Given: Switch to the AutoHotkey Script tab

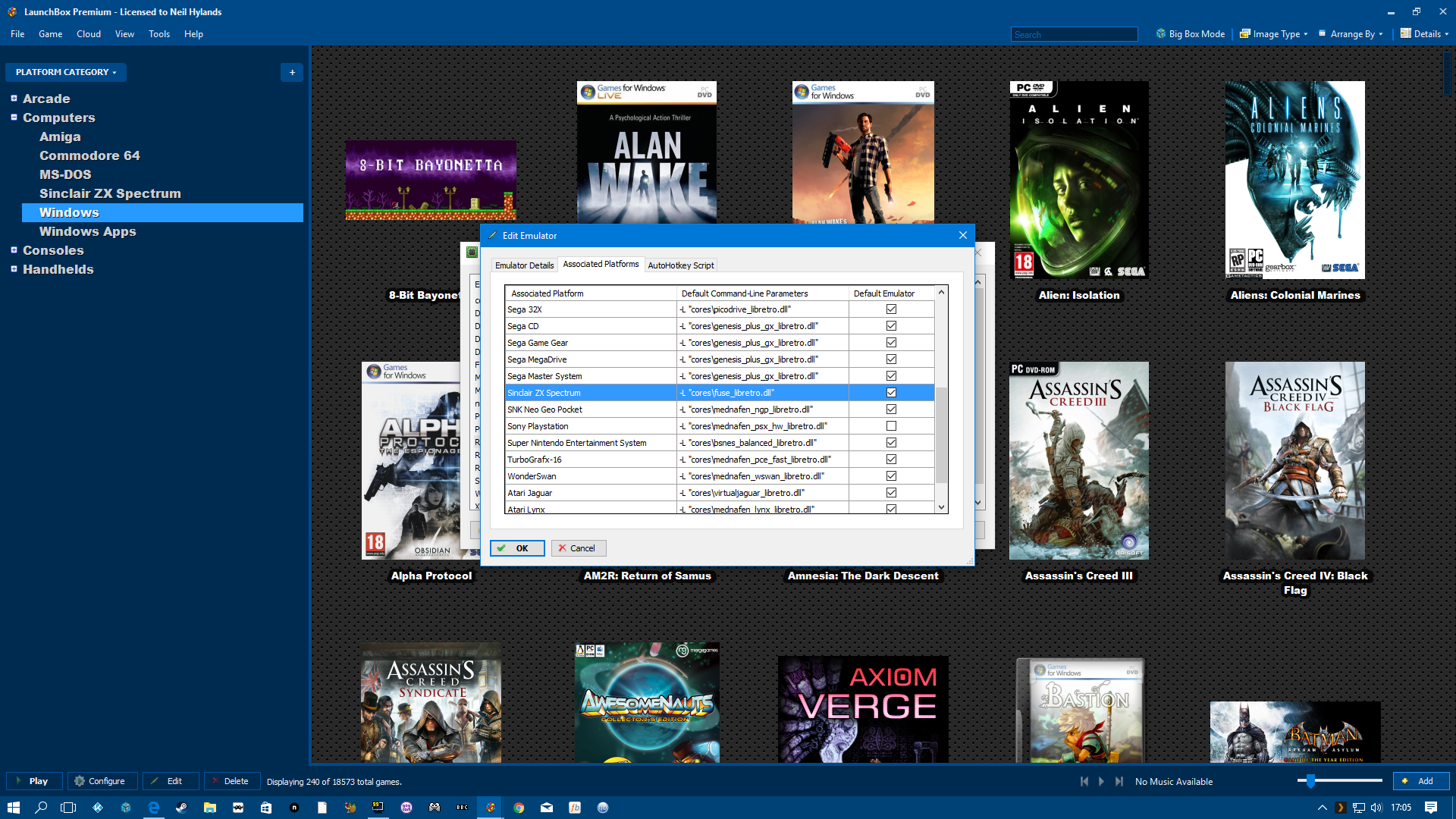Looking at the screenshot, I should 681,265.
